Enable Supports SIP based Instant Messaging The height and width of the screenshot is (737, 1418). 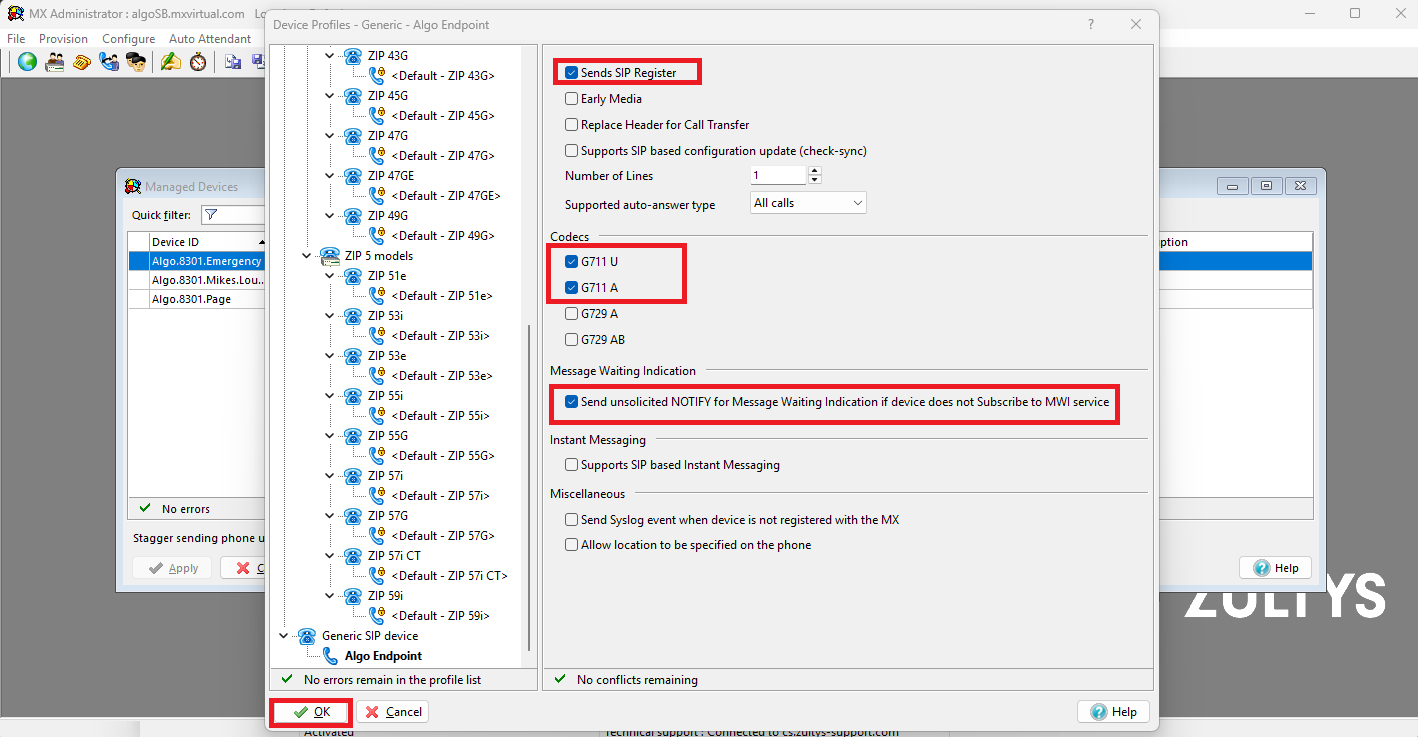click(571, 465)
